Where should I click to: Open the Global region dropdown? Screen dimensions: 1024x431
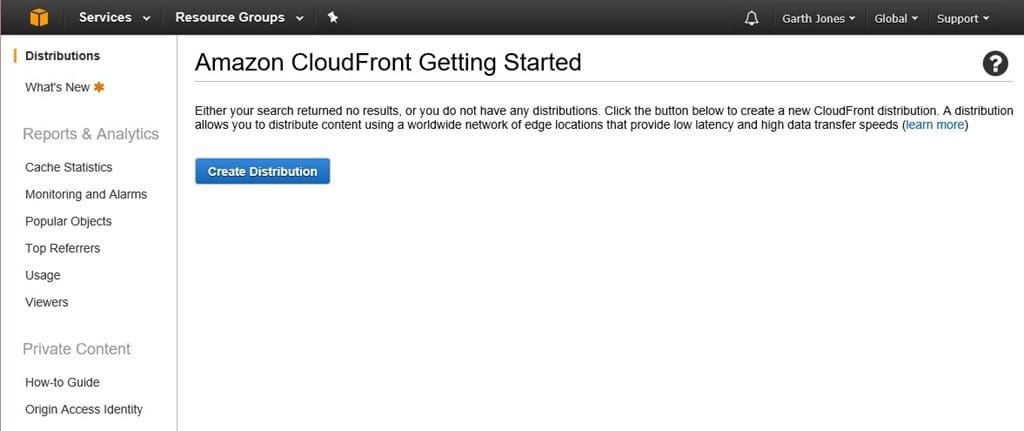[896, 18]
